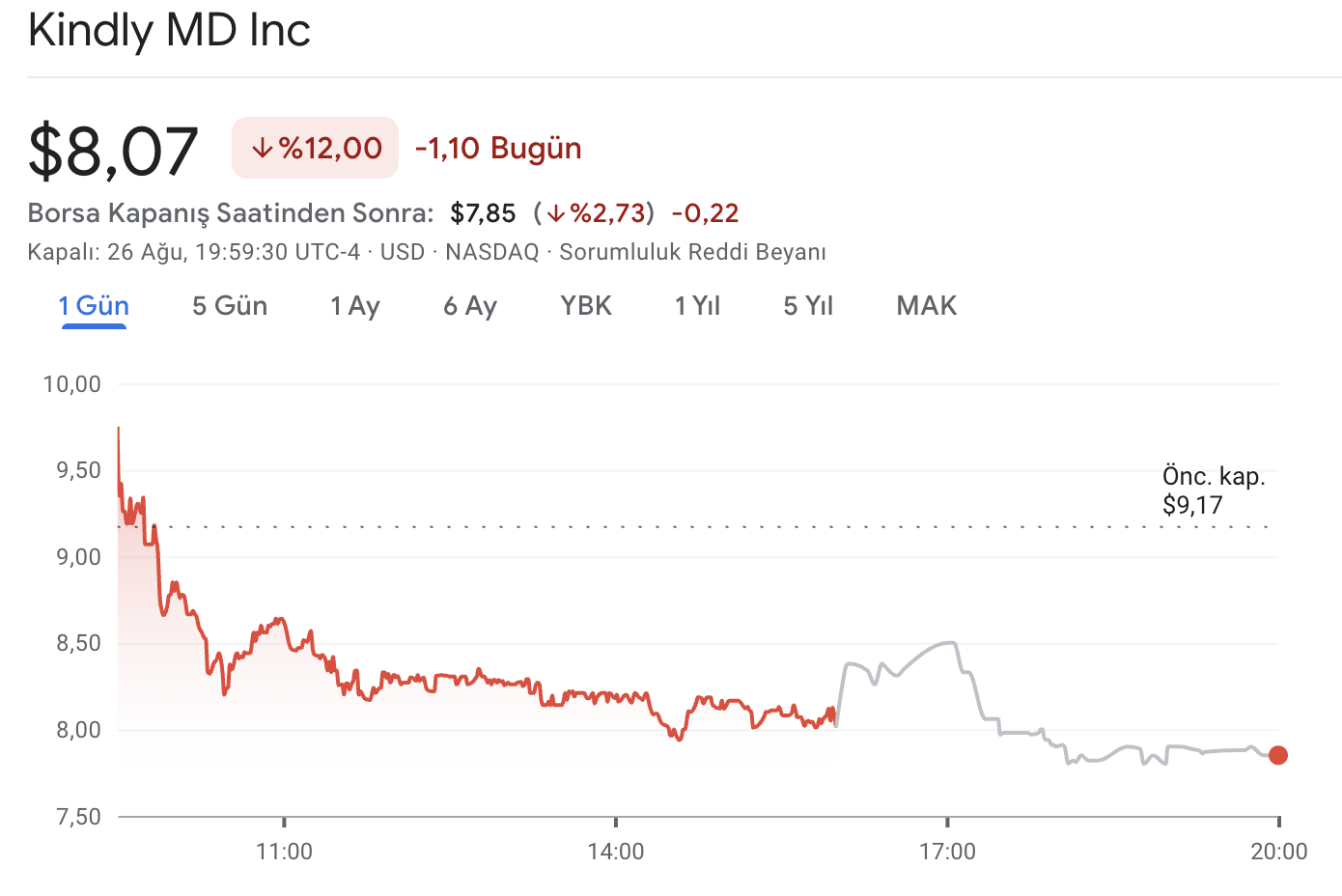Viewport: 1342px width, 896px height.
Task: Switch to the 5 Gün tab
Action: click(230, 306)
